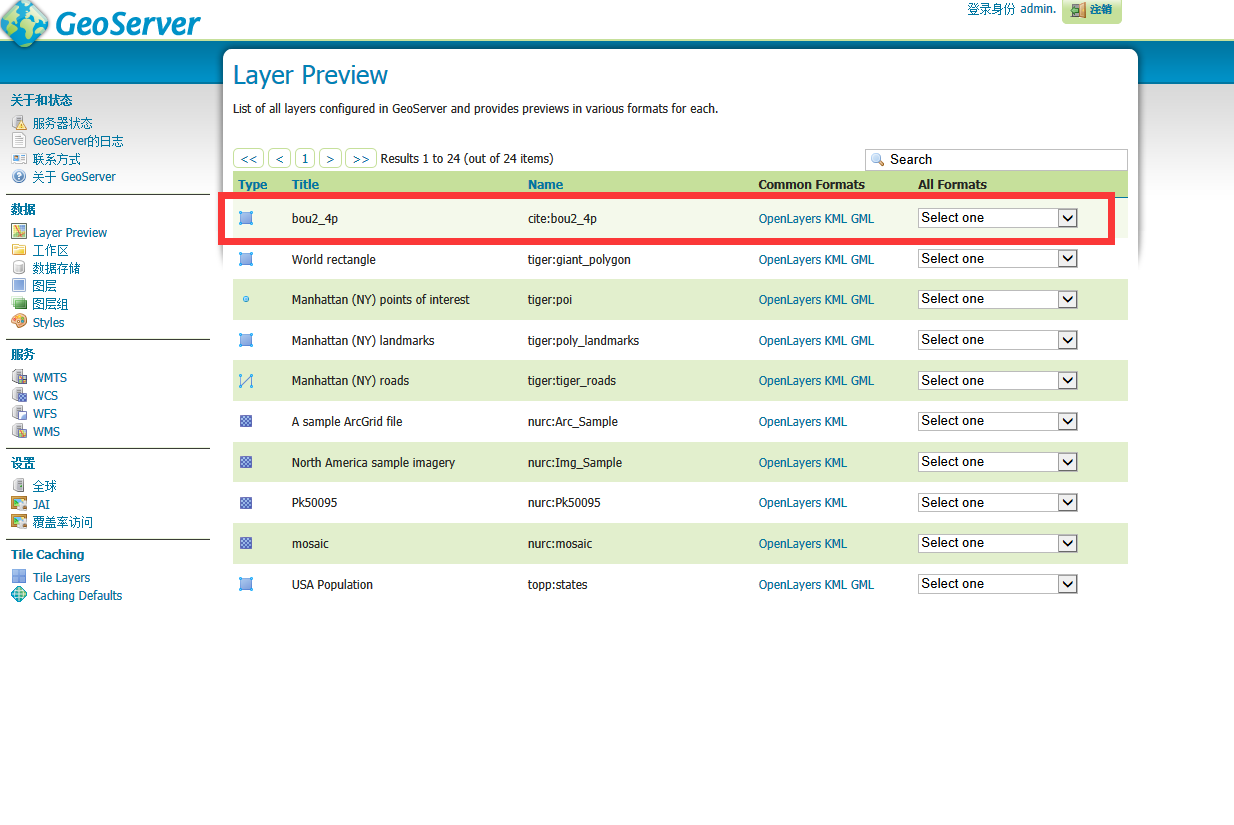The height and width of the screenshot is (825, 1234).
Task: Click the coverage access icon
Action: coord(19,522)
